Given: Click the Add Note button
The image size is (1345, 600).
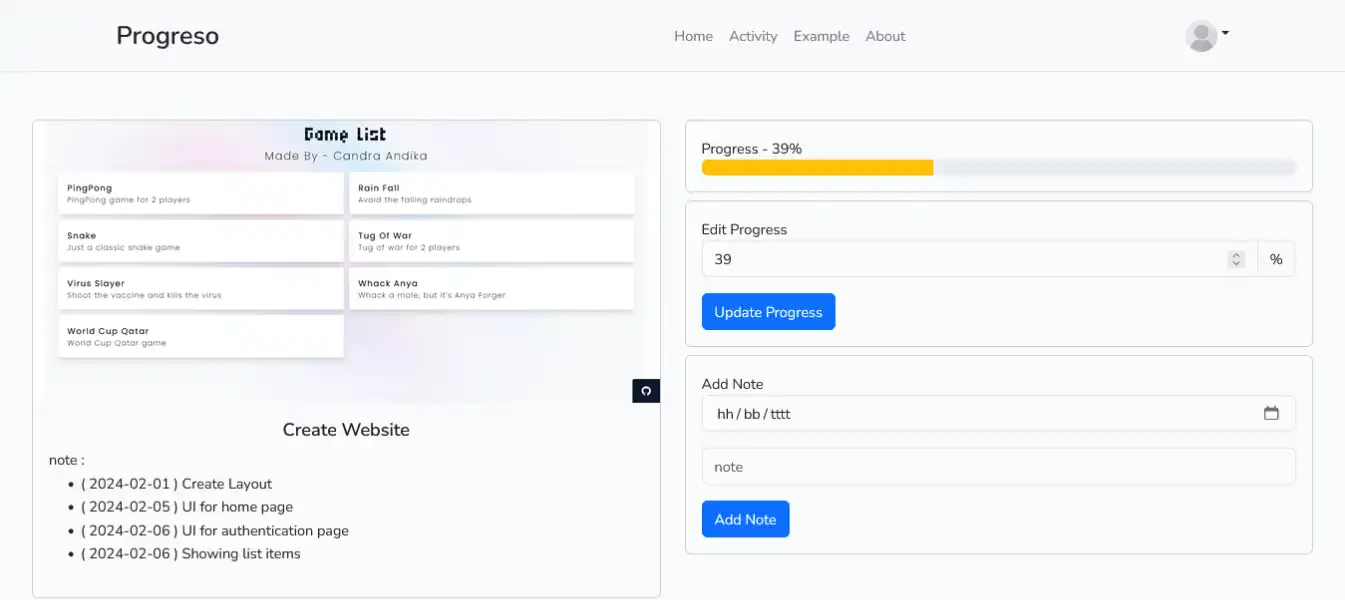Looking at the screenshot, I should coord(745,519).
